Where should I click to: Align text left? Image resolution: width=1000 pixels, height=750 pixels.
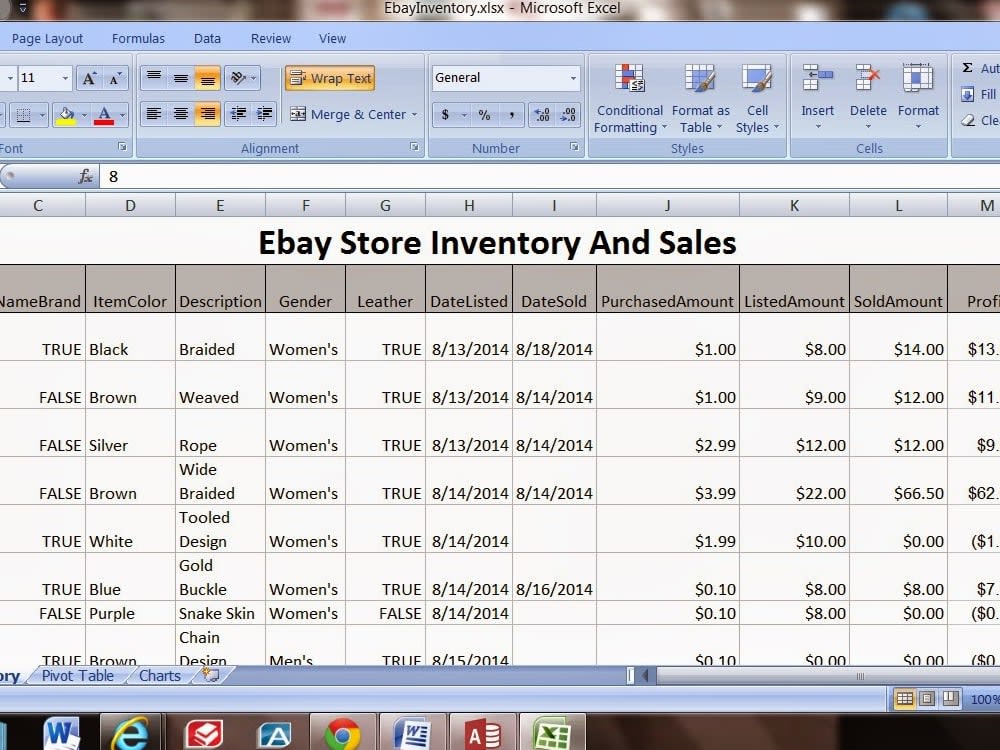coord(154,114)
